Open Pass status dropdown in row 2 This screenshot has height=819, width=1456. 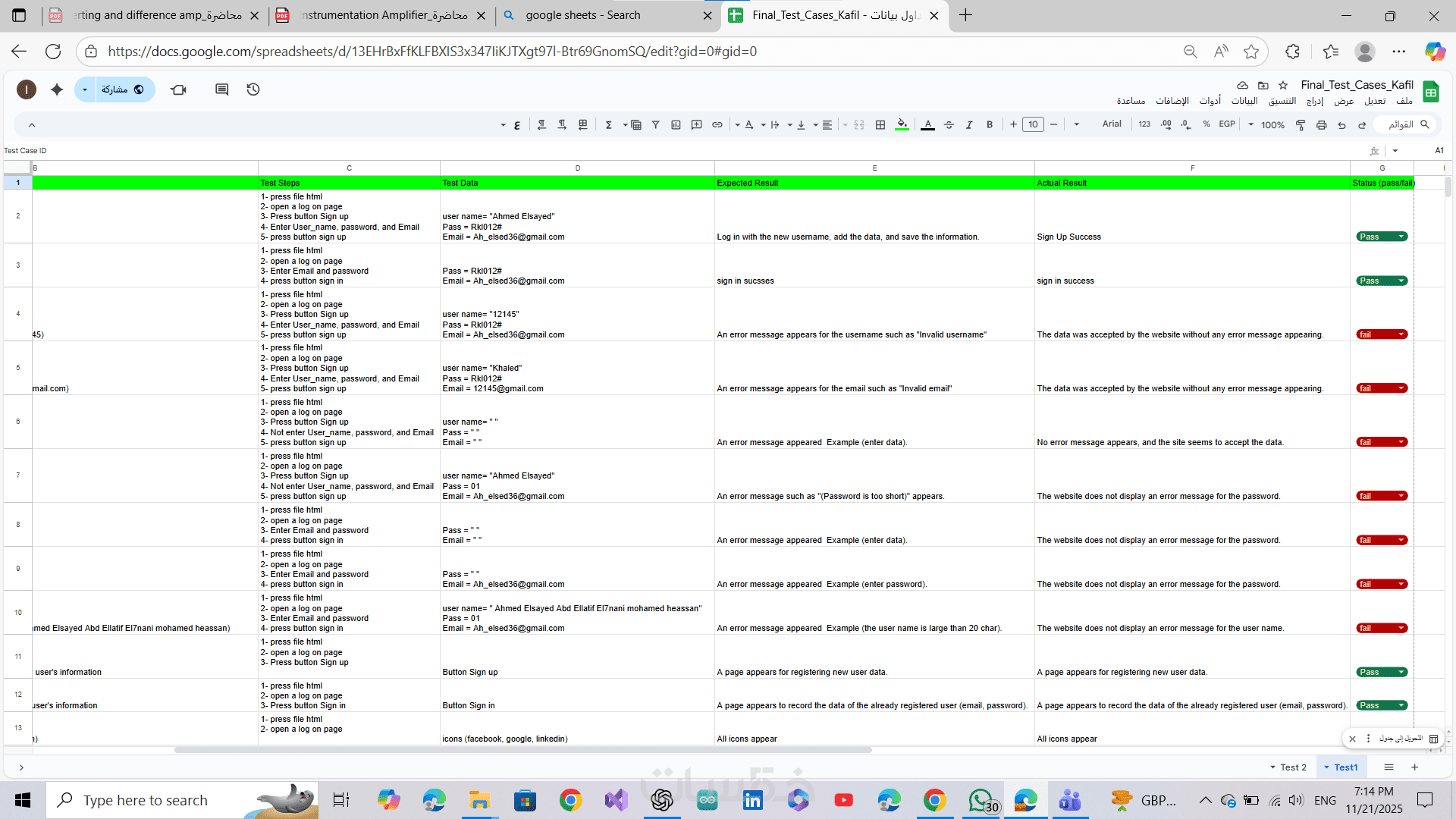coord(1401,237)
